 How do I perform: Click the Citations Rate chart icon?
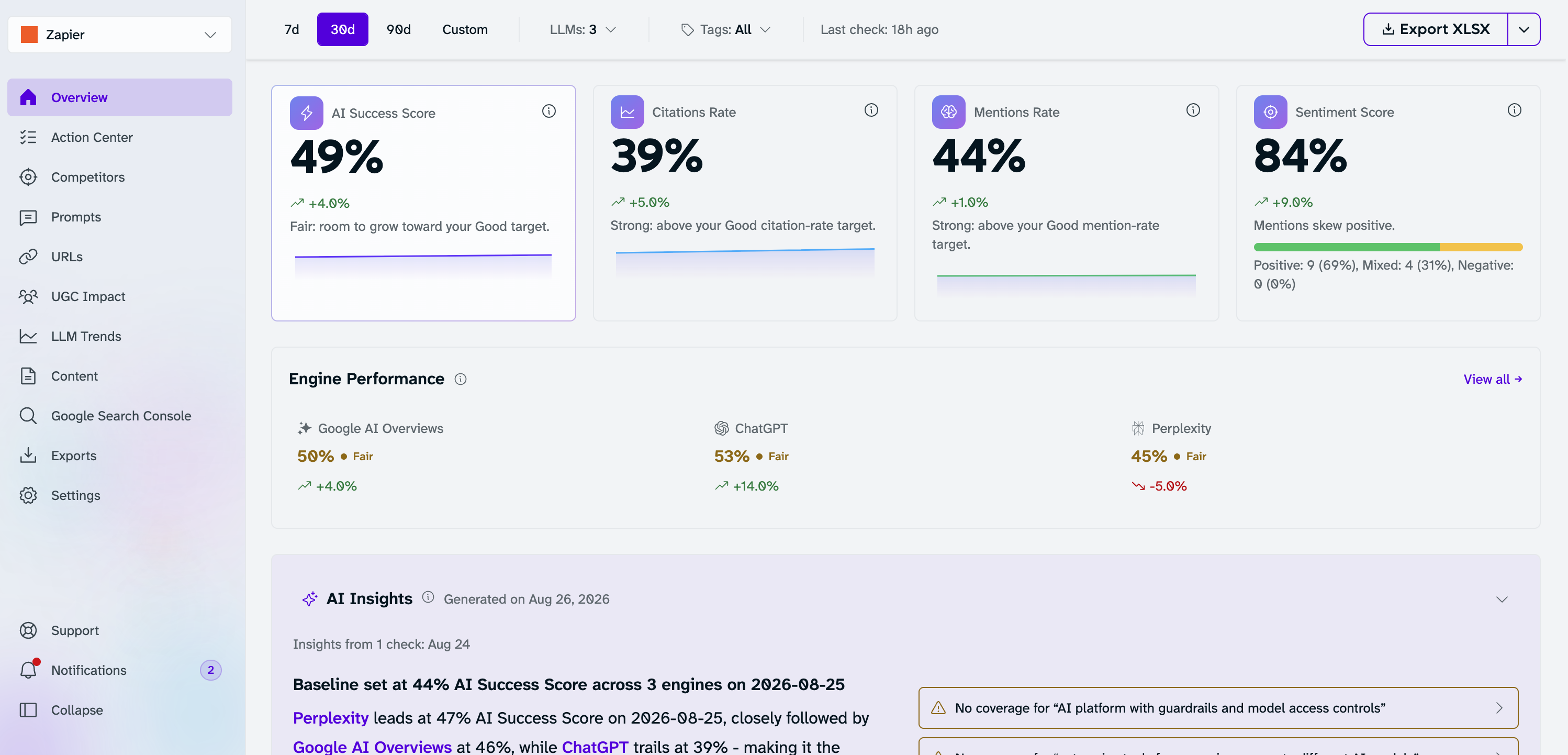click(627, 112)
